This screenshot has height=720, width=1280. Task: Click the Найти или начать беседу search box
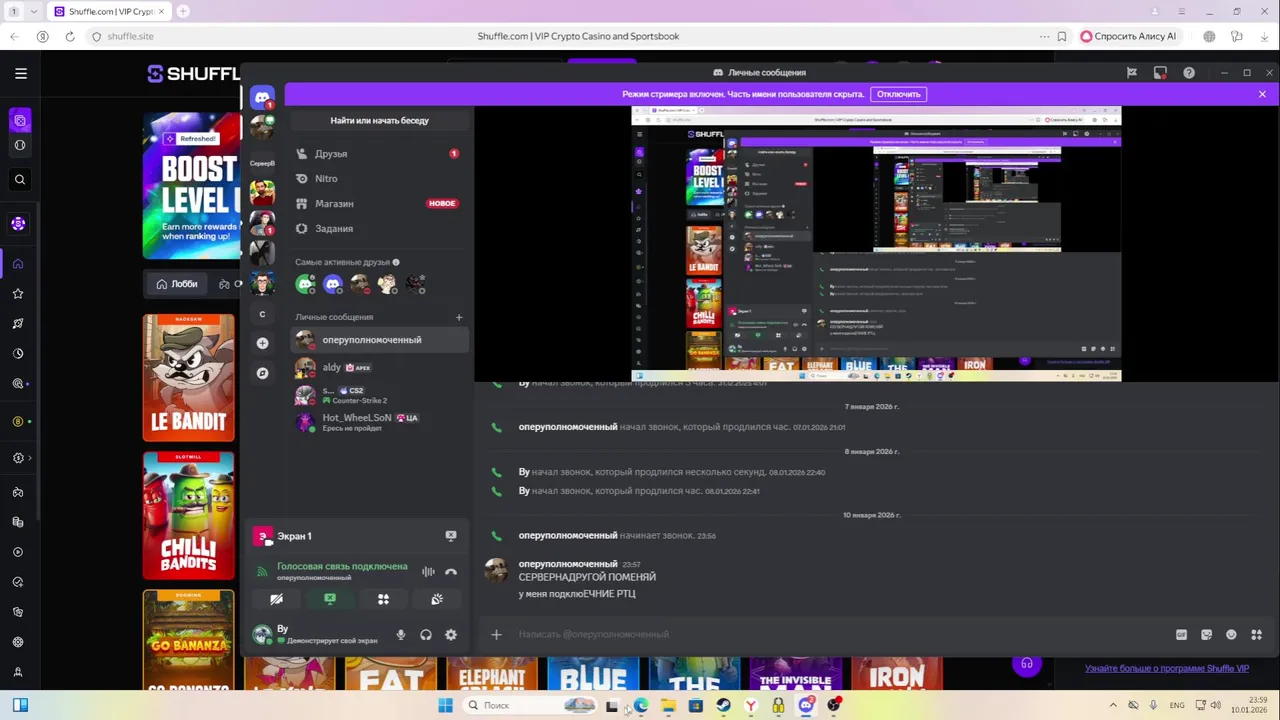pyautogui.click(x=380, y=120)
